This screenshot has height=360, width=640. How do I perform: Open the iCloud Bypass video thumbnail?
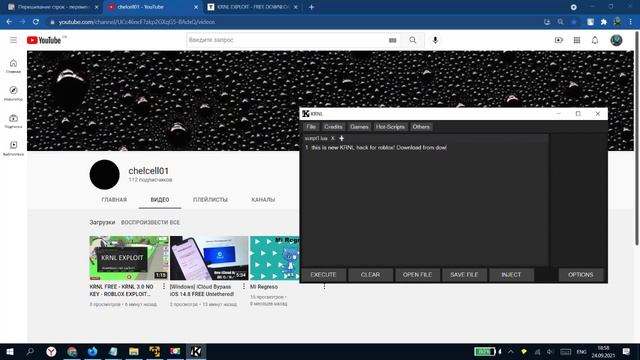coord(209,258)
